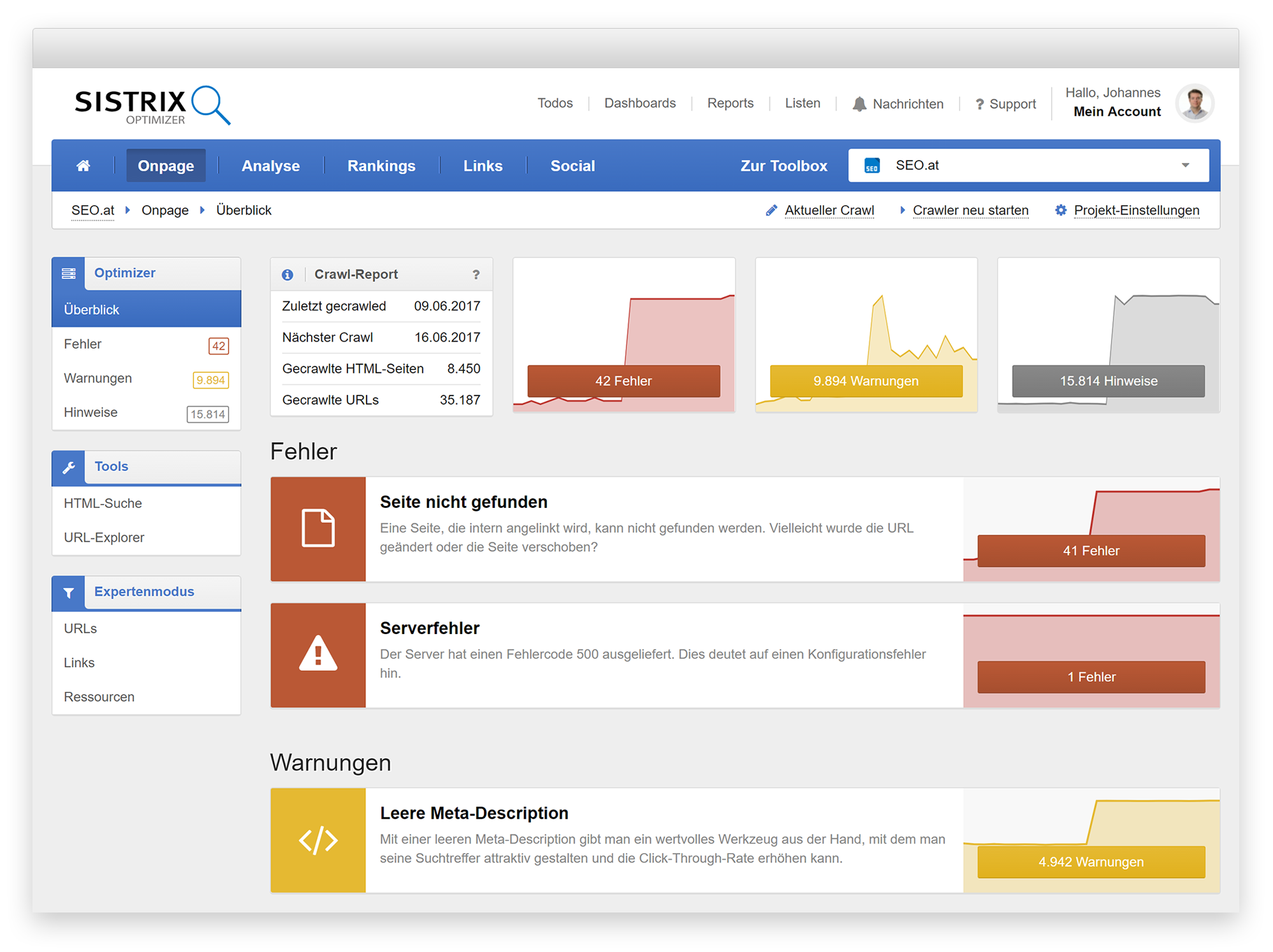Click the Projekt-Einstellungen gear icon
Image resolution: width=1273 pixels, height=952 pixels.
1061,210
